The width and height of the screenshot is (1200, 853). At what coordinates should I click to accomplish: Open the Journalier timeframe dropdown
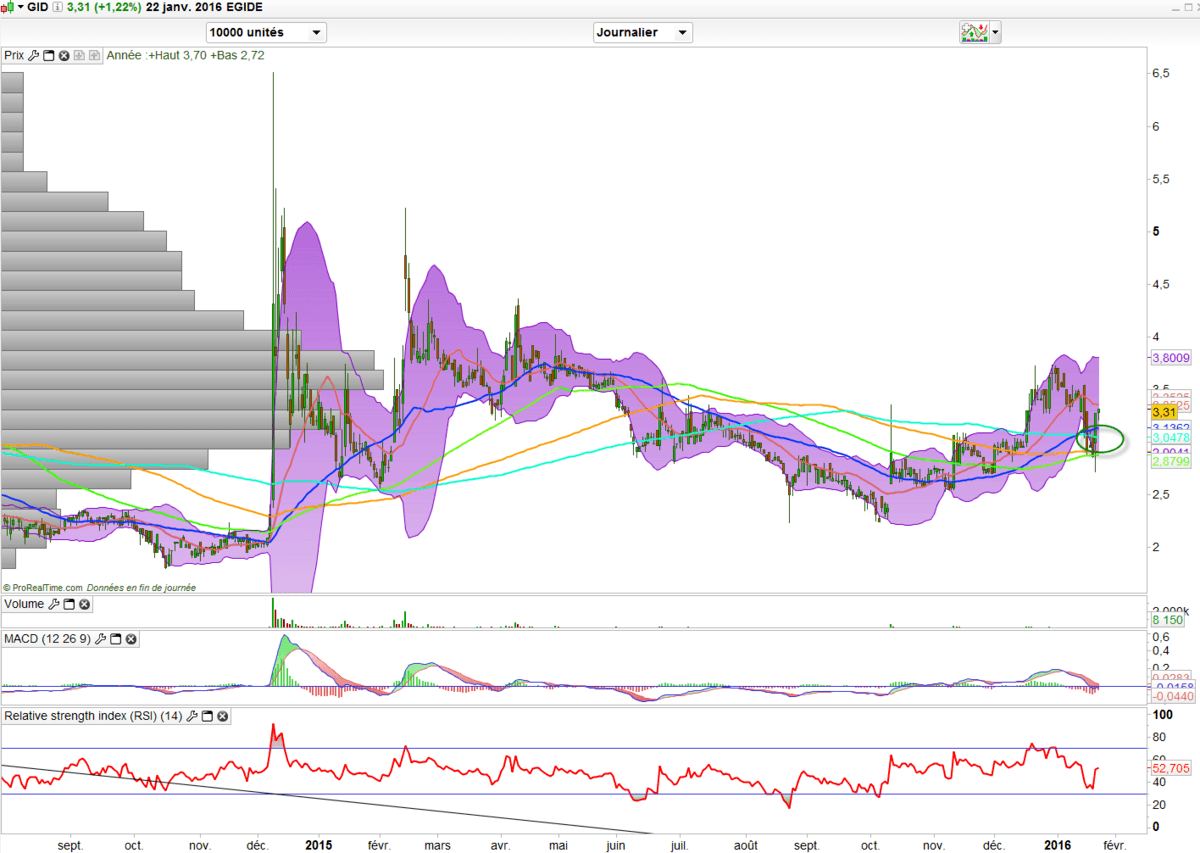[642, 32]
